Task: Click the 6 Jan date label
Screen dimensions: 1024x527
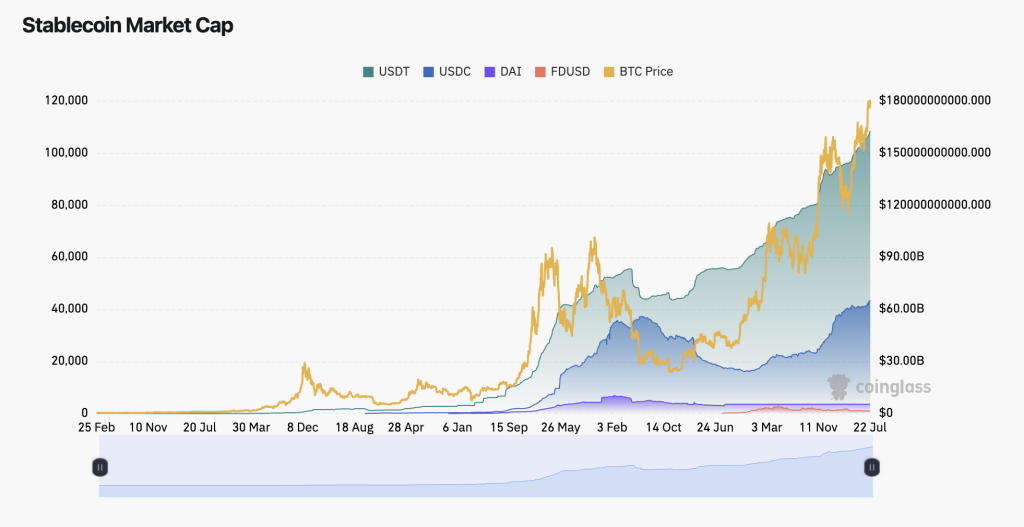Action: click(457, 428)
